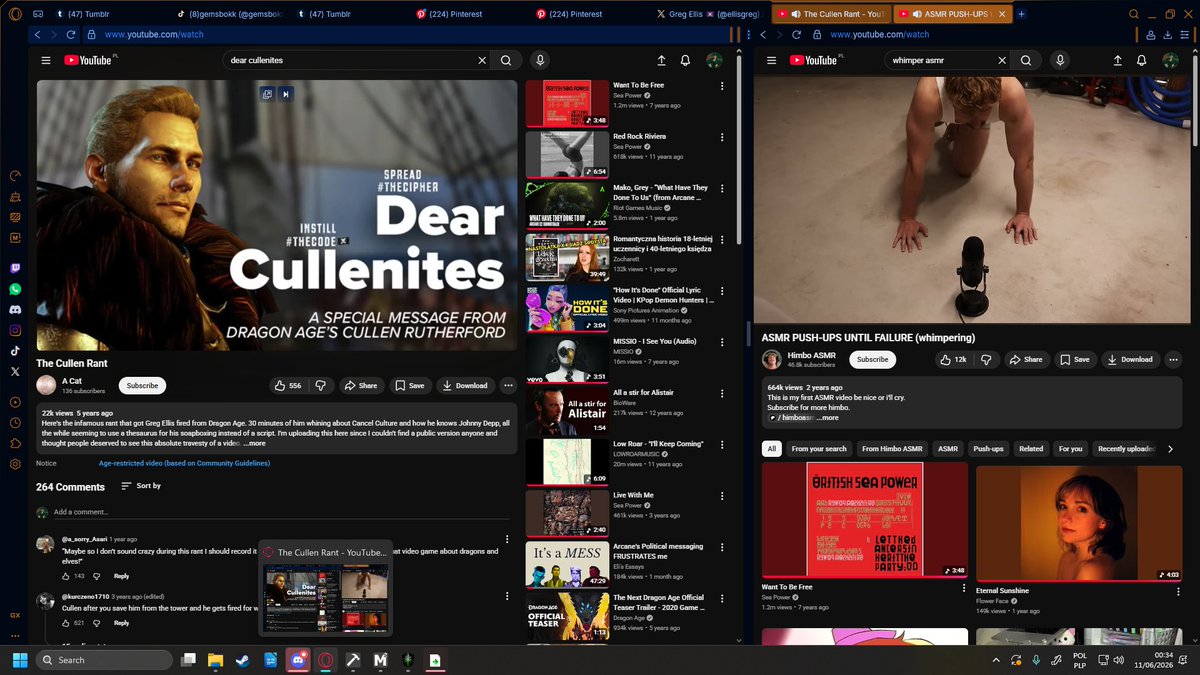
Task: Reload the left YouTube pane
Action: pos(70,34)
